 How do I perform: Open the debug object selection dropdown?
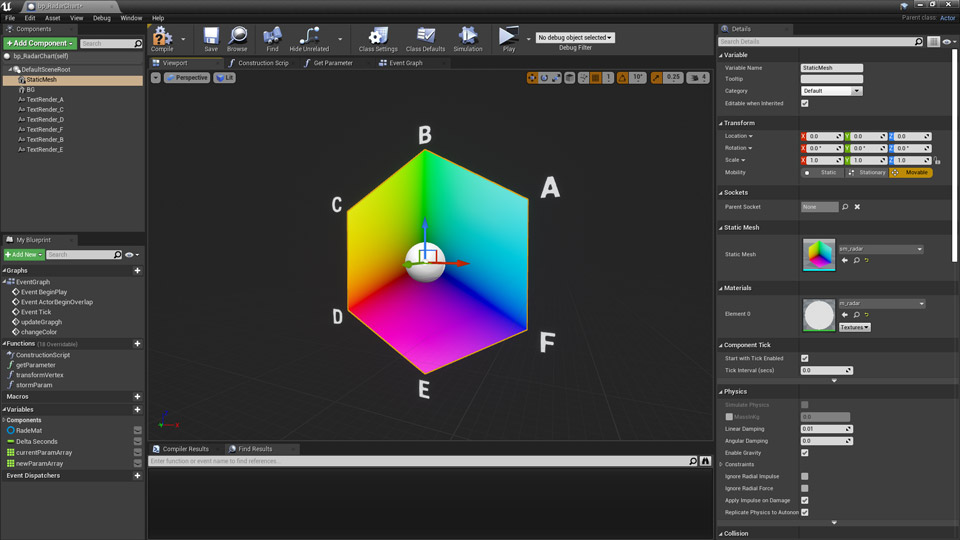(575, 37)
